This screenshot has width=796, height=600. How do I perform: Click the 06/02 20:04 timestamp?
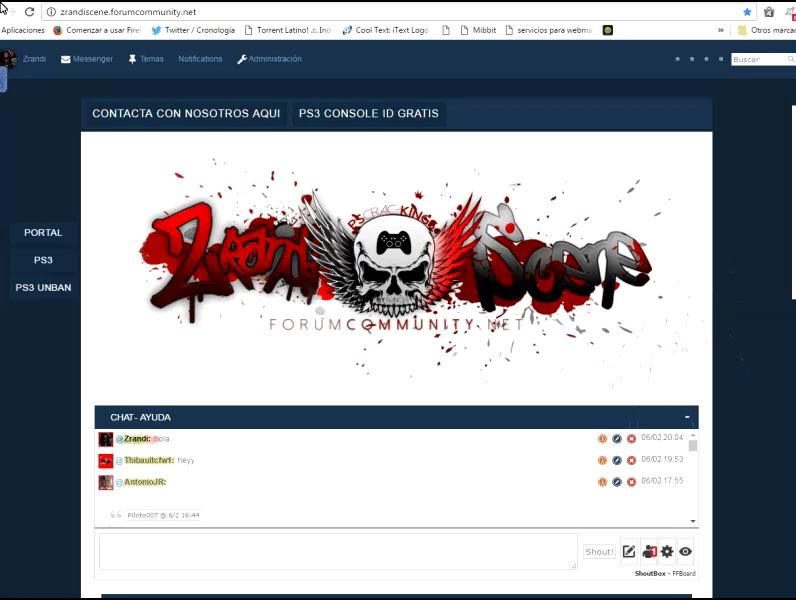point(662,437)
